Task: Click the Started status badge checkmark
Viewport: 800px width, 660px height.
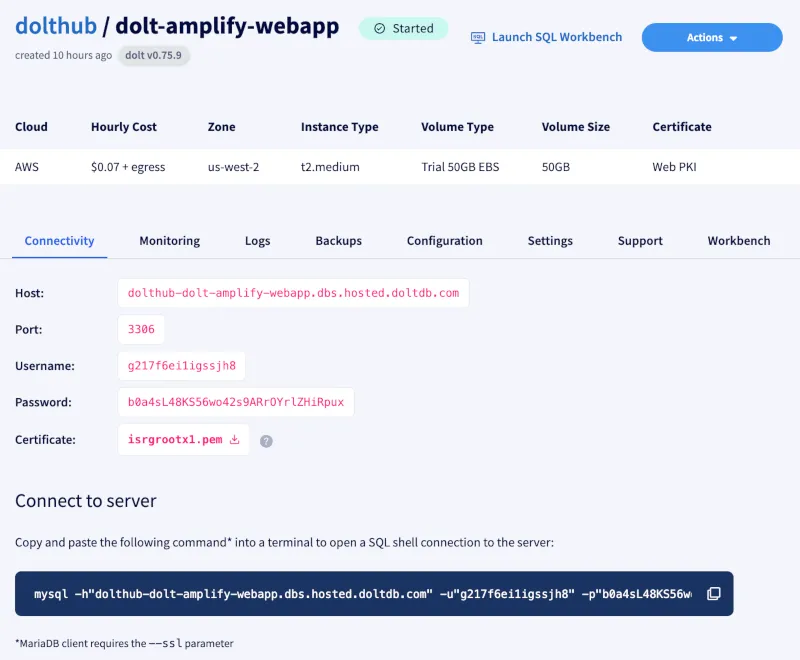Action: 381,28
